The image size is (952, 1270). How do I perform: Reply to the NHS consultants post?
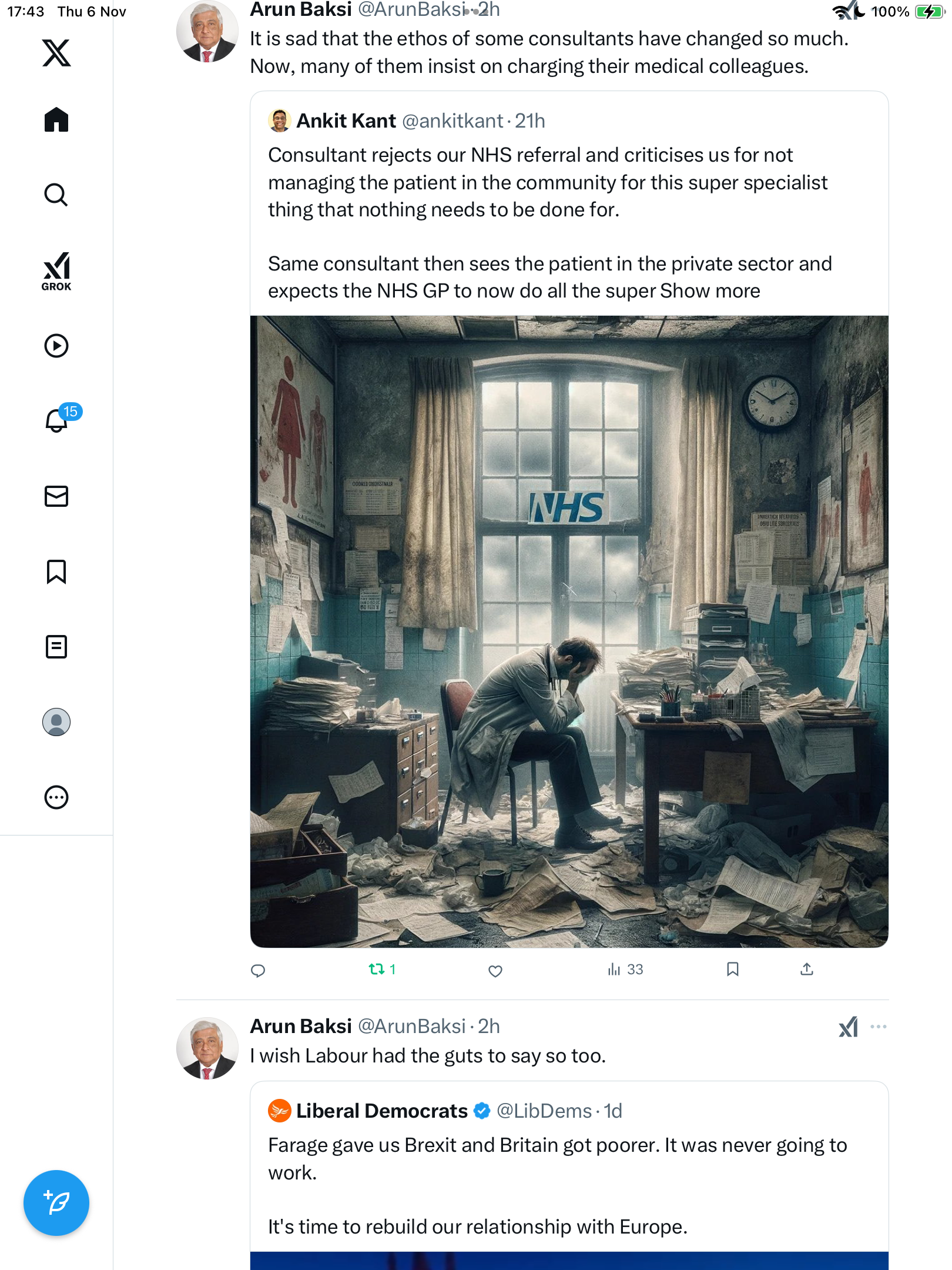pyautogui.click(x=258, y=971)
